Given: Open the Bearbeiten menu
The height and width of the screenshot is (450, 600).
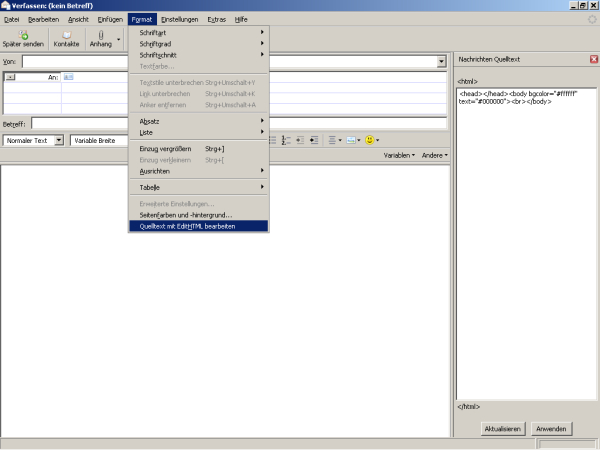Looking at the screenshot, I should click(44, 19).
